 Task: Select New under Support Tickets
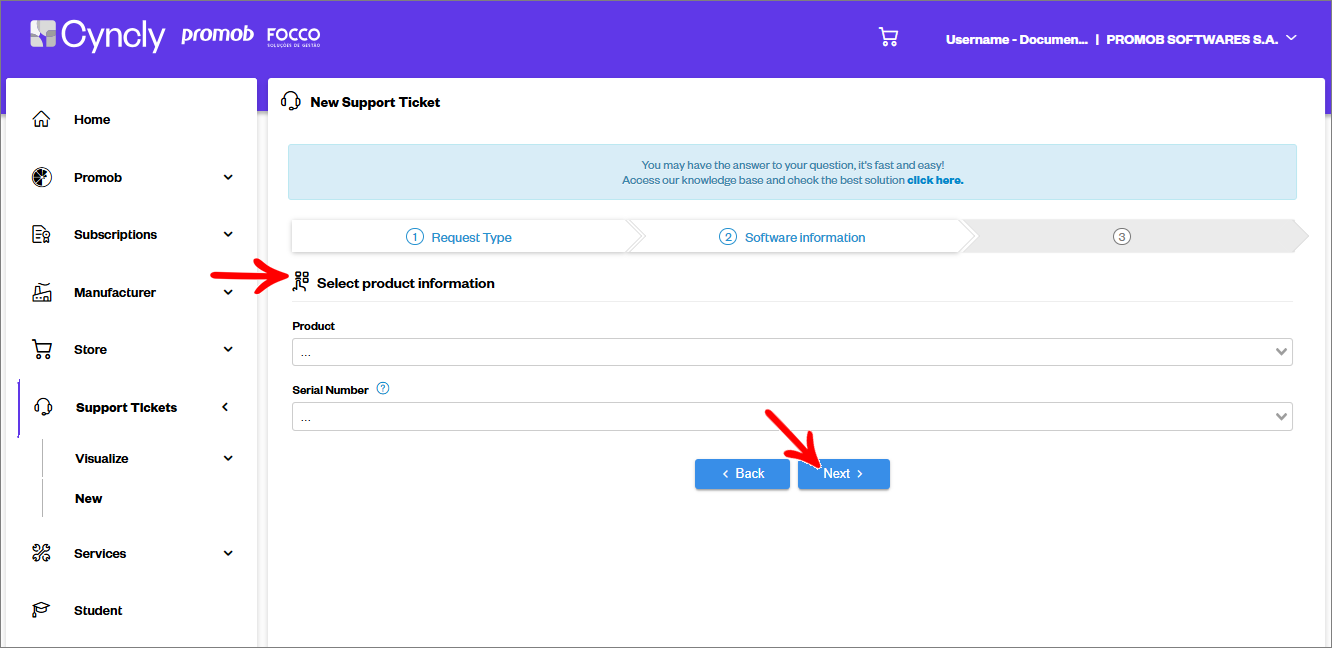pyautogui.click(x=89, y=498)
